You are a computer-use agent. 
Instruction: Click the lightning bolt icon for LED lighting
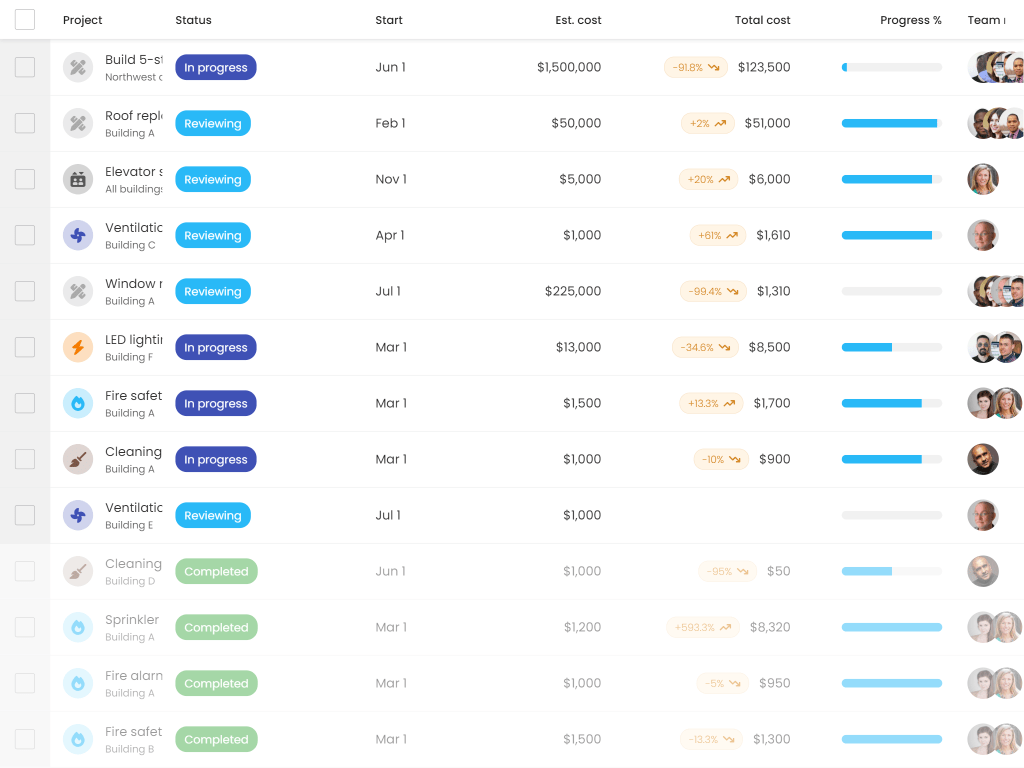tap(78, 348)
